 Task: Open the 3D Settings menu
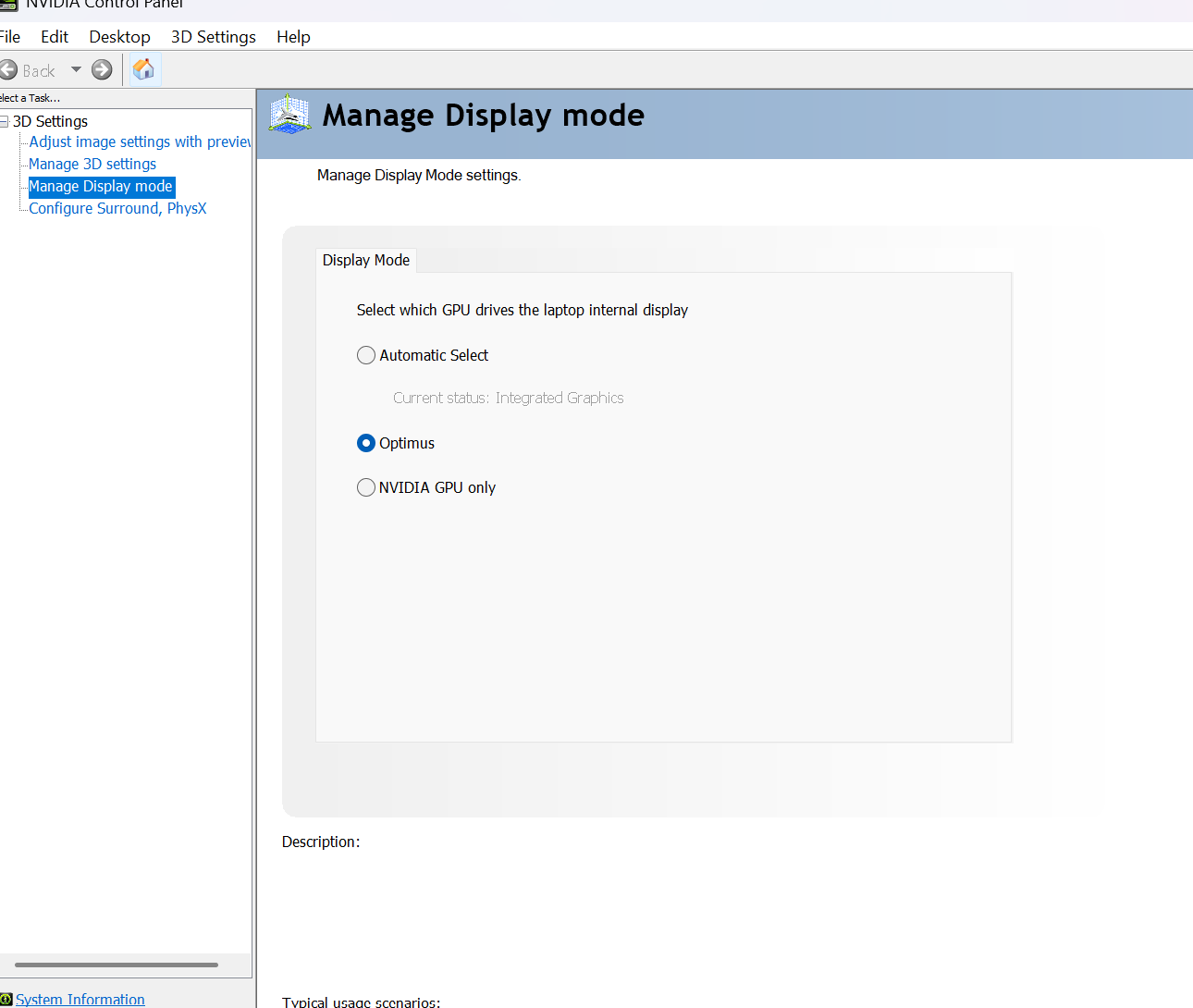(x=213, y=37)
